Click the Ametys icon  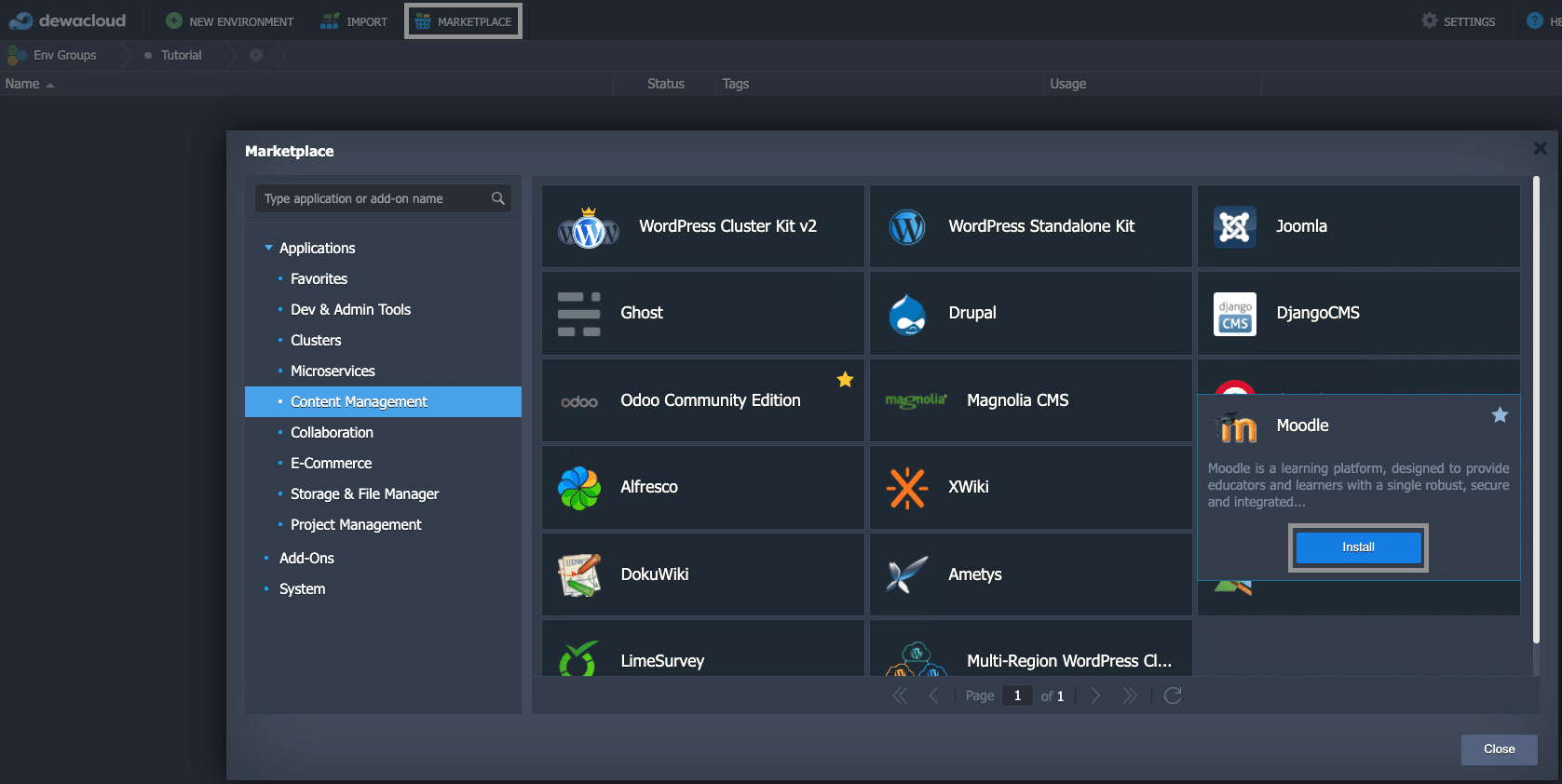[907, 575]
